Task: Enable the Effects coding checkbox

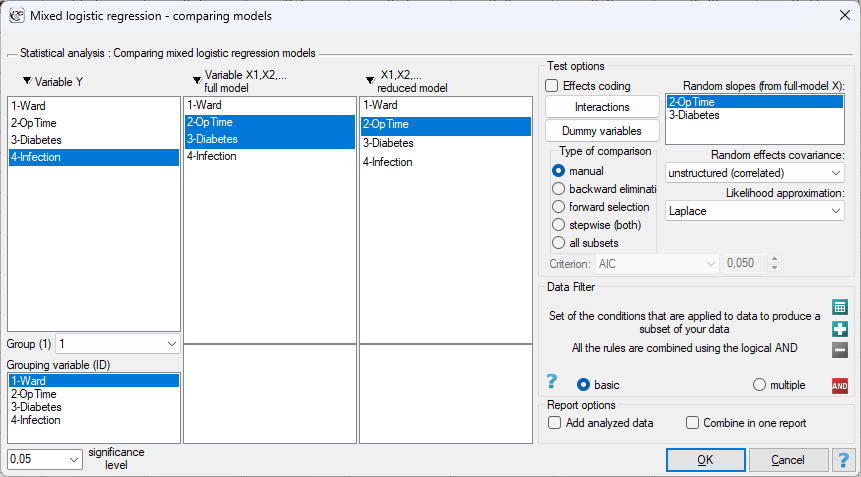Action: click(552, 86)
